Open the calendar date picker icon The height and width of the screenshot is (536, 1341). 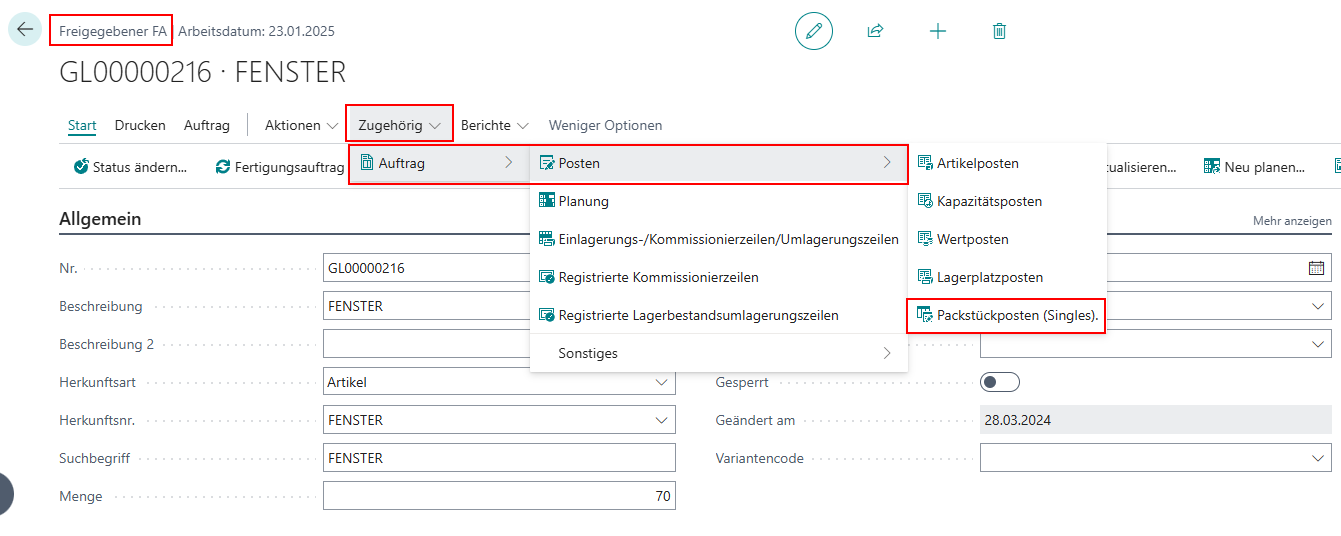1315,268
